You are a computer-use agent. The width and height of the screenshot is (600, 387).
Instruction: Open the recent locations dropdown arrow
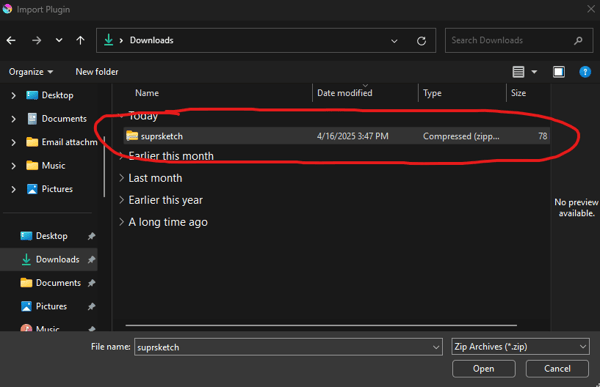pos(59,40)
